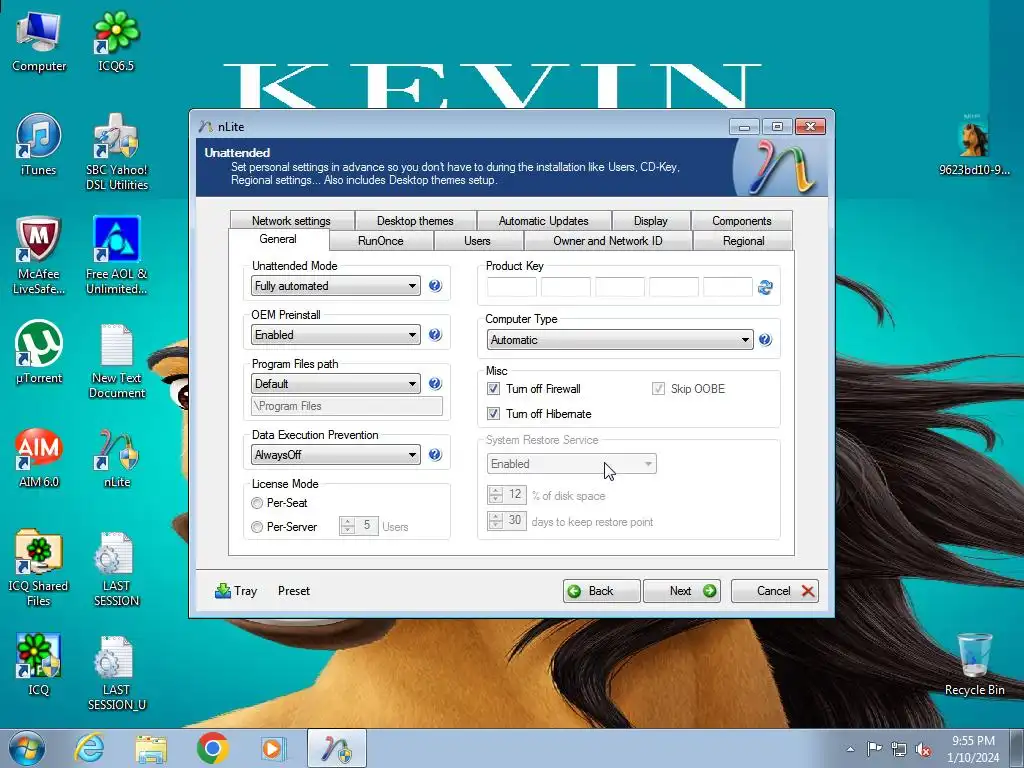This screenshot has width=1024, height=768.
Task: Open help for Data Execution Prevention
Action: 435,455
